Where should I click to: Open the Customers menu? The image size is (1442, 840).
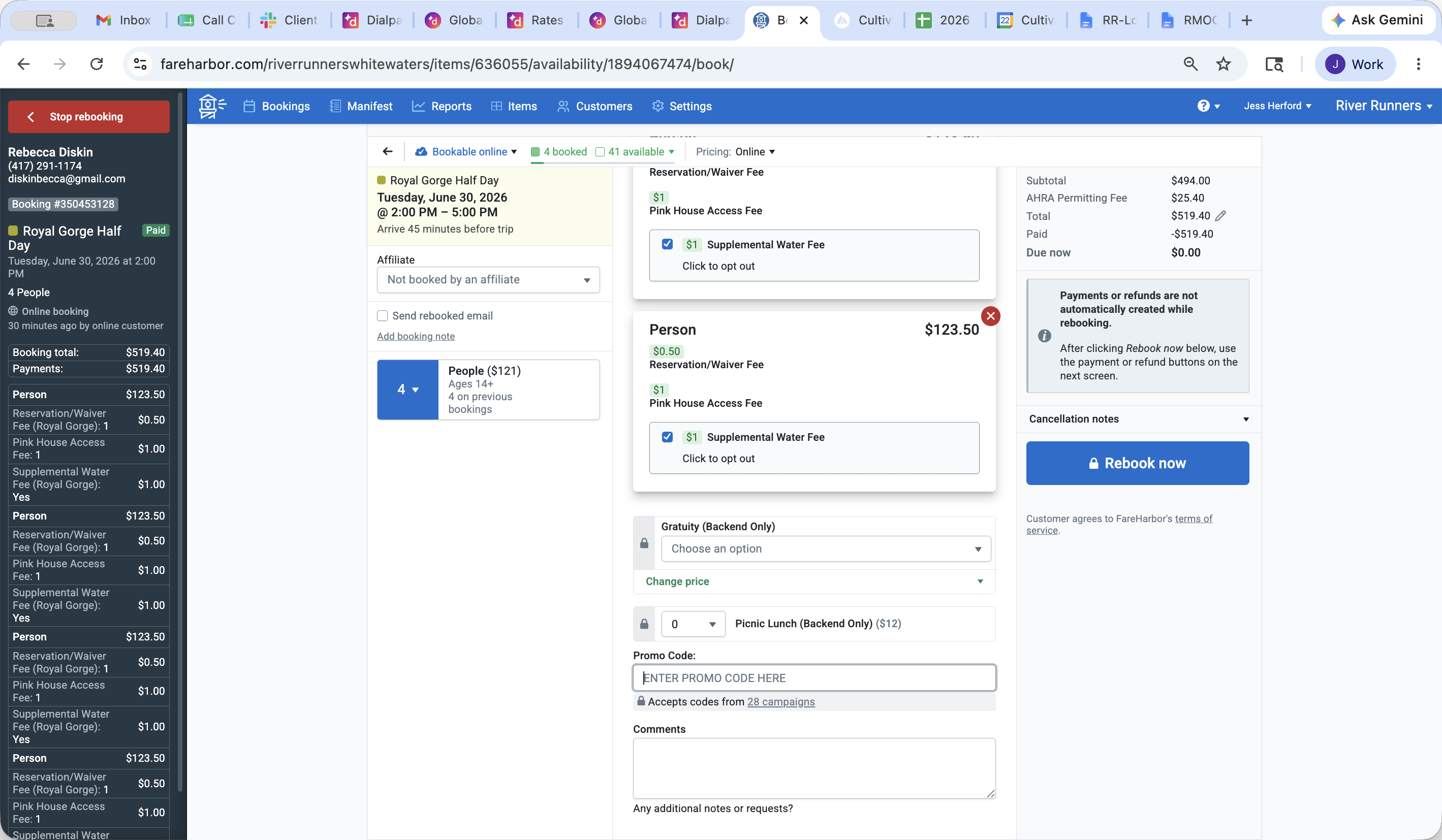pyautogui.click(x=595, y=106)
